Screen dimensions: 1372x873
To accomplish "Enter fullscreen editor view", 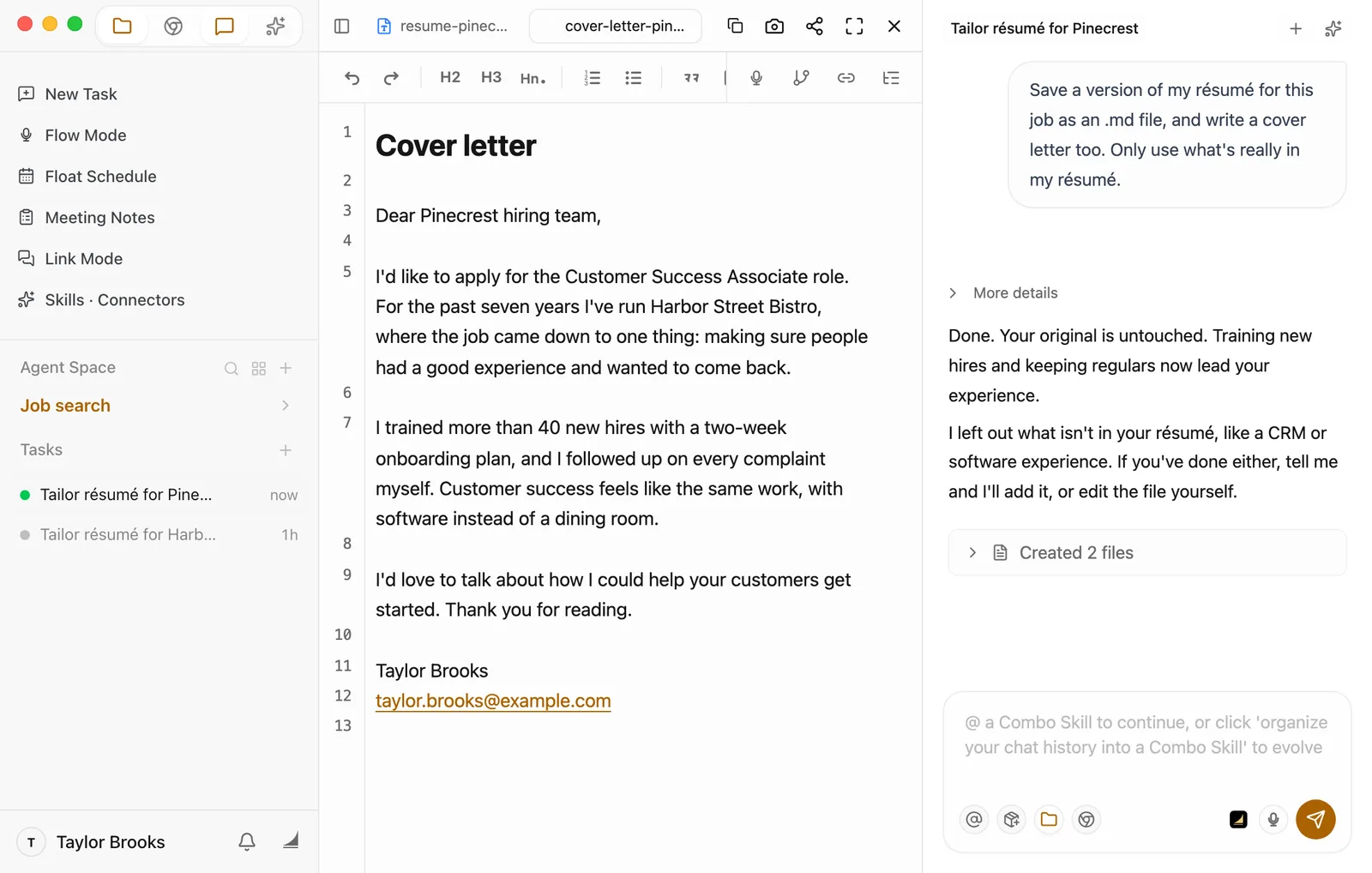I will (x=854, y=26).
